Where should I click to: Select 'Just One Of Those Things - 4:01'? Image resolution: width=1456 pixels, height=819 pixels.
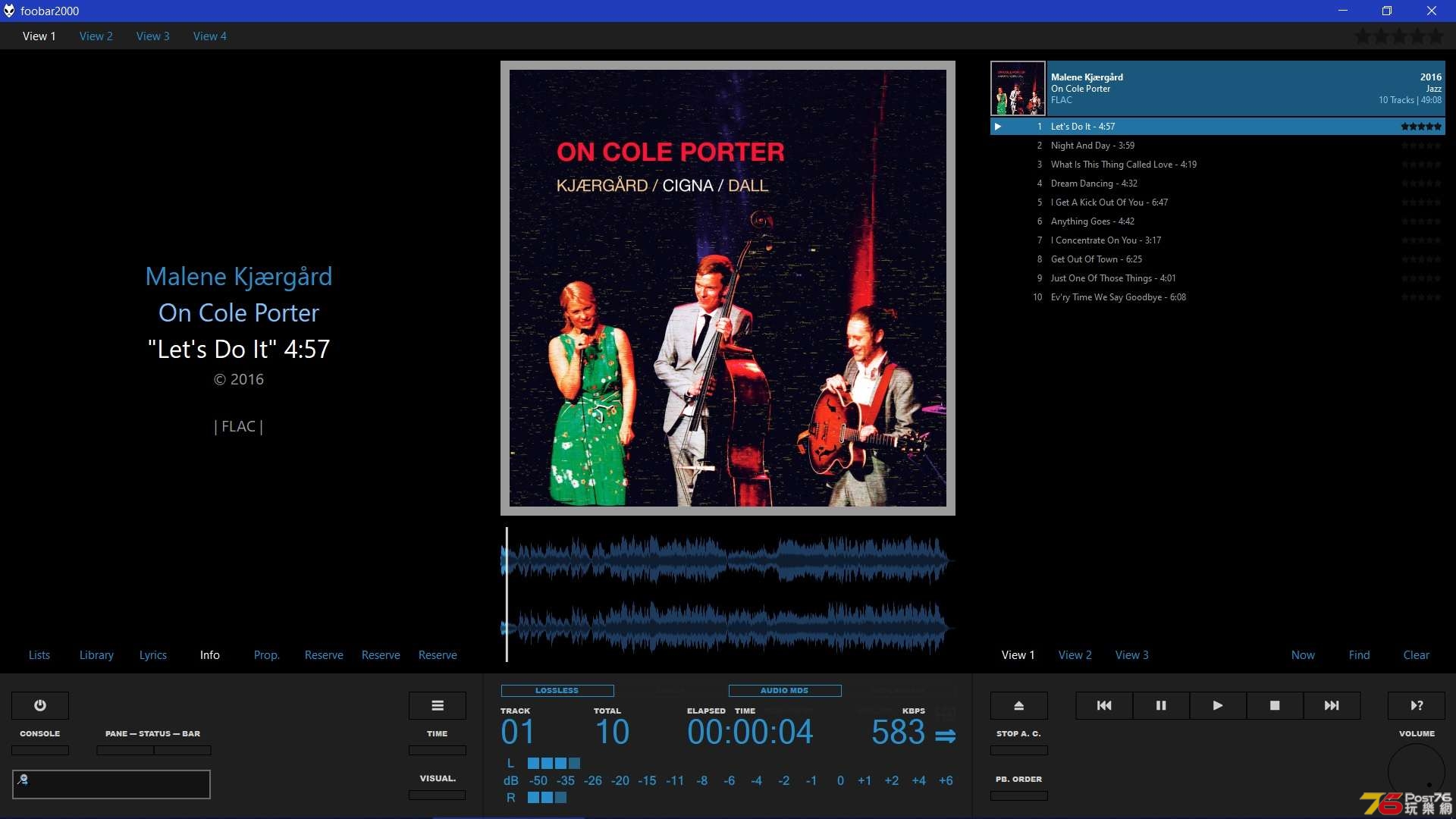(x=1218, y=278)
